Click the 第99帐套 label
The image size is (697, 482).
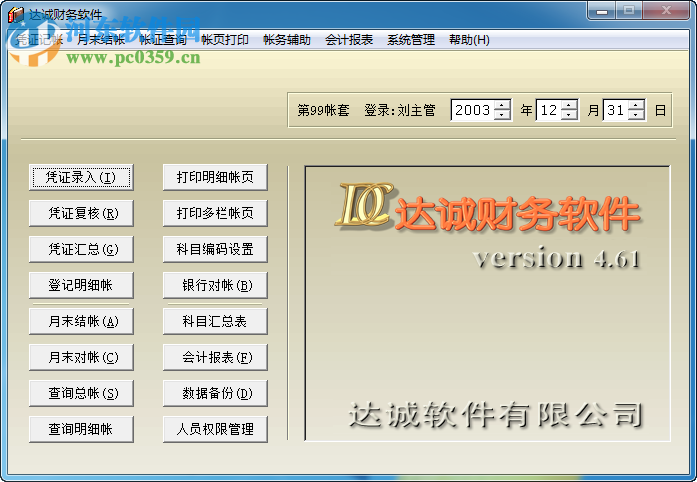tap(323, 110)
